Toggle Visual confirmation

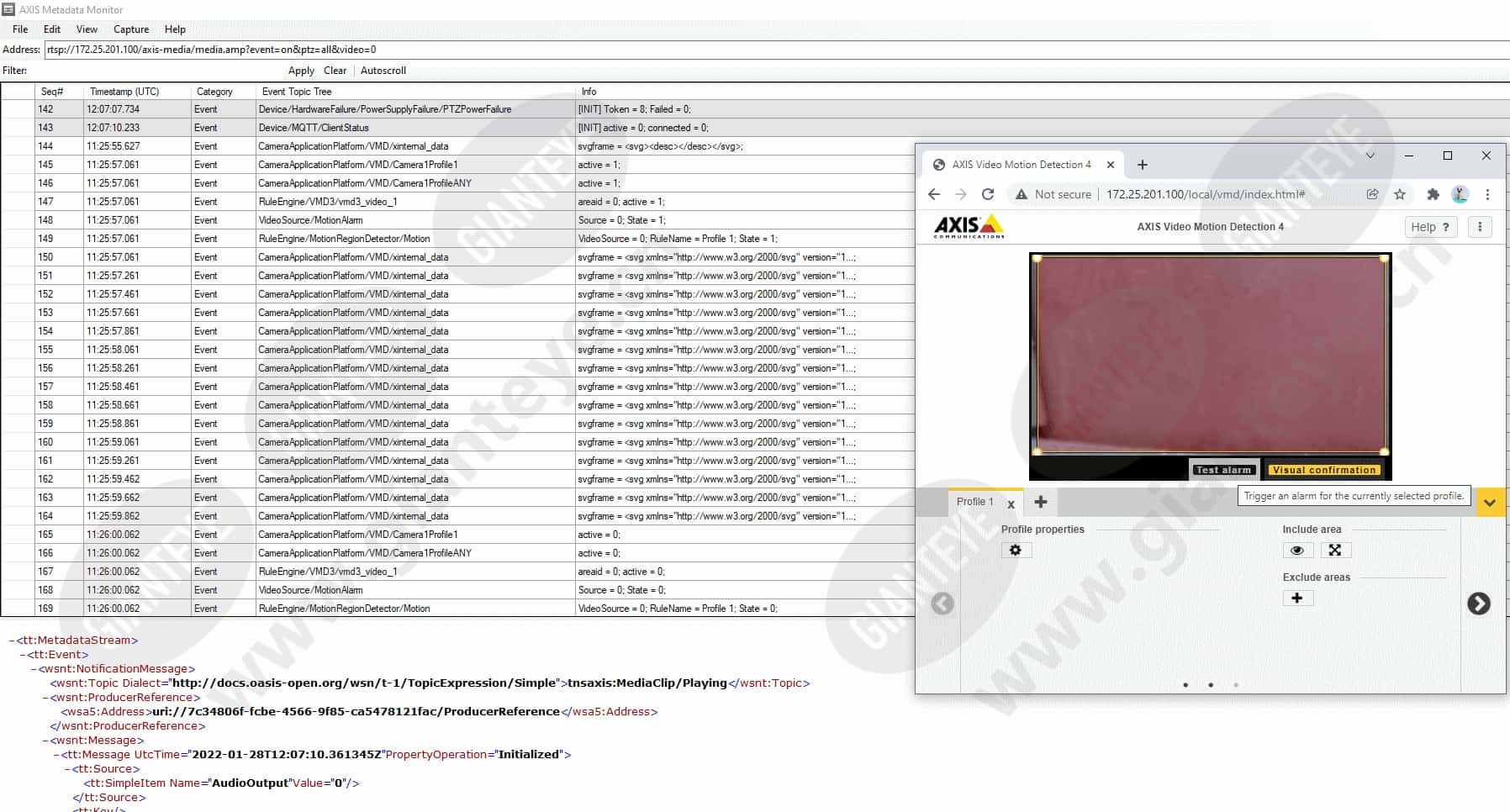pos(1323,470)
